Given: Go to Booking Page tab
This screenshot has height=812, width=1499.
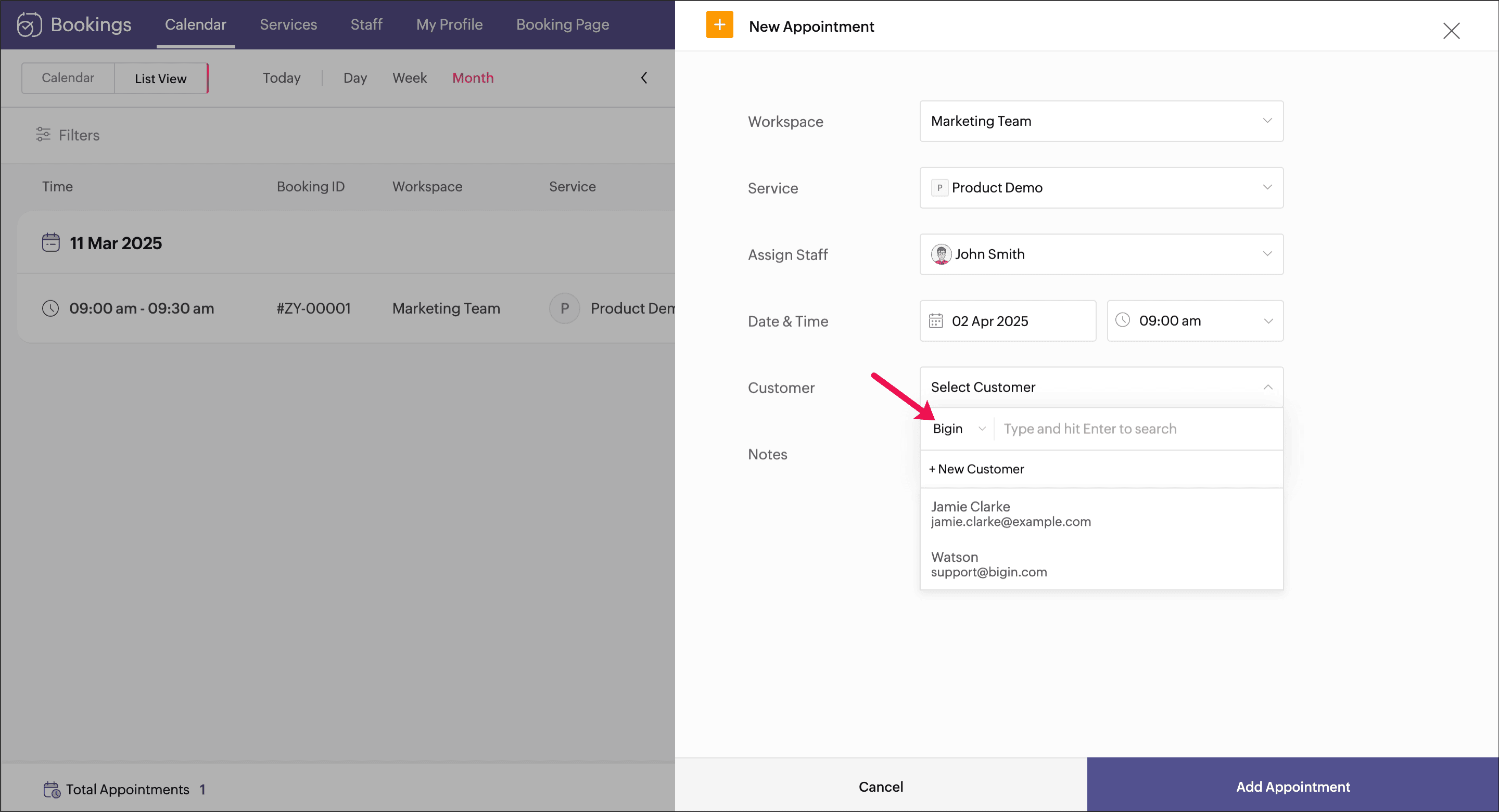Looking at the screenshot, I should [x=562, y=24].
